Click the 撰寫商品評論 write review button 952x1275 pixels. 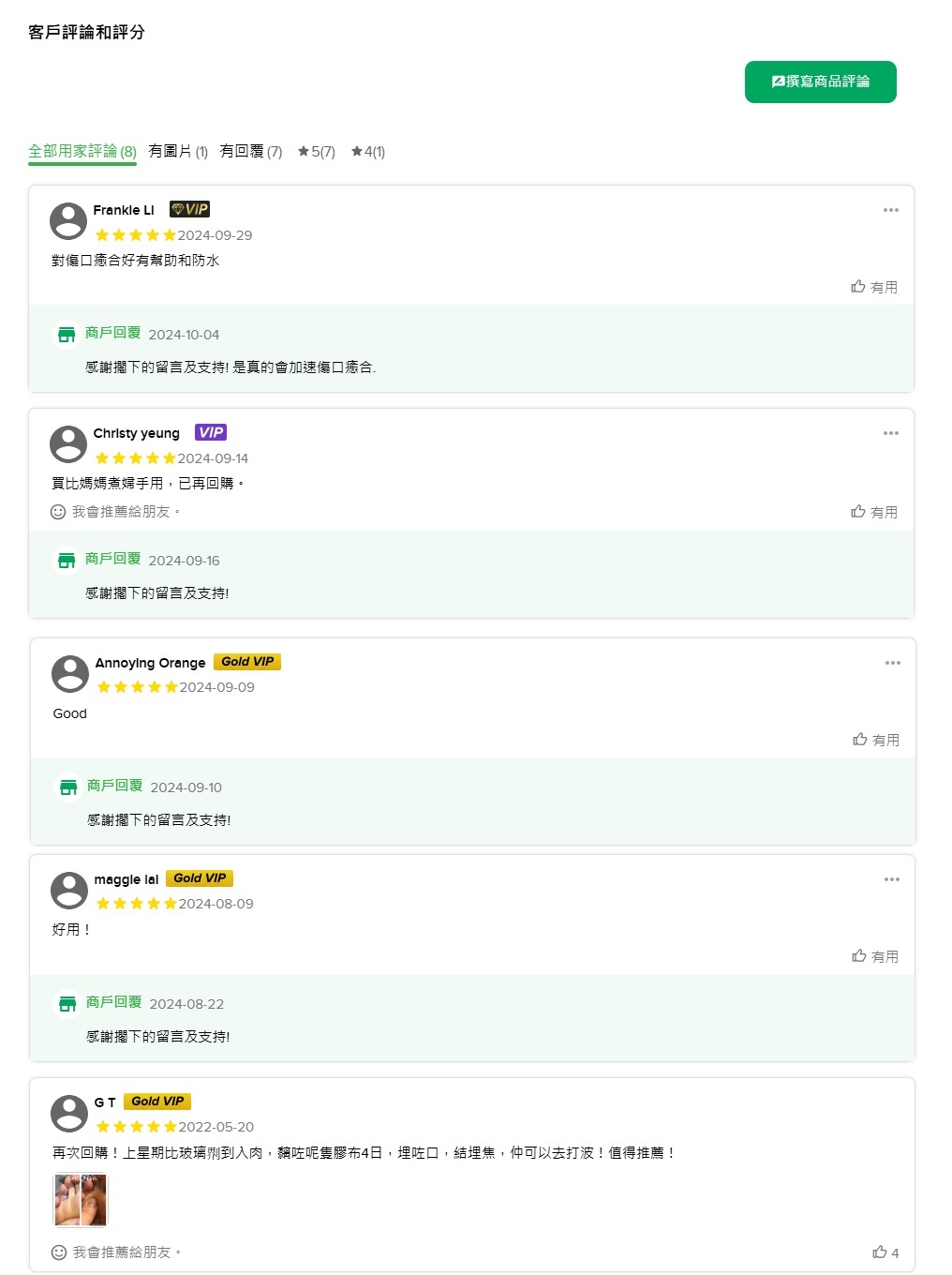click(820, 82)
